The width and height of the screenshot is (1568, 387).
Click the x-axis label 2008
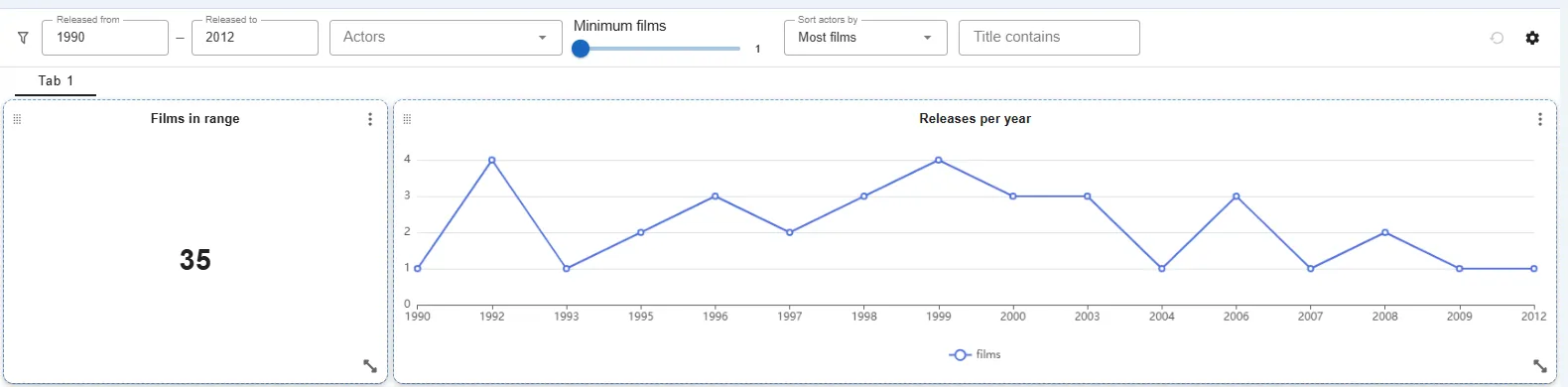pos(1385,317)
